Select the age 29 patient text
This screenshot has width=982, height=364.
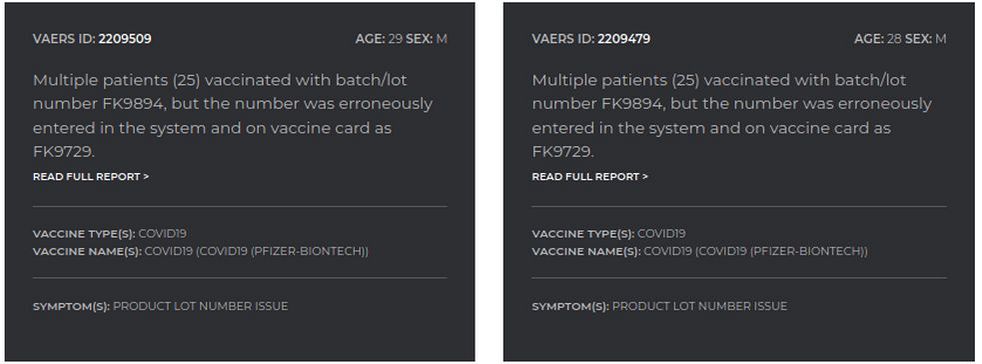pos(379,39)
